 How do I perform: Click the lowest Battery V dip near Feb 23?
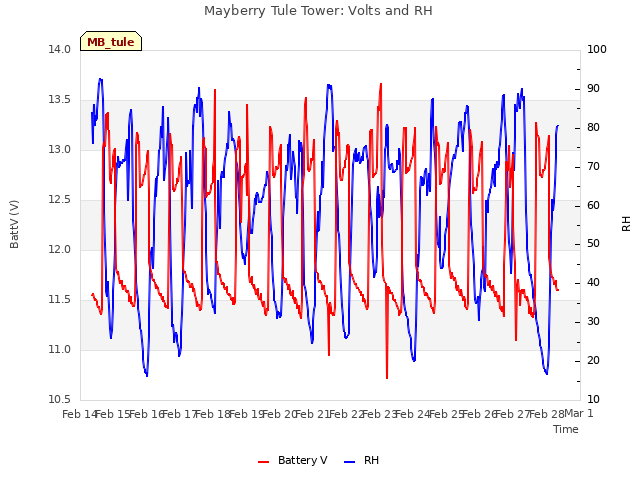coord(387,378)
